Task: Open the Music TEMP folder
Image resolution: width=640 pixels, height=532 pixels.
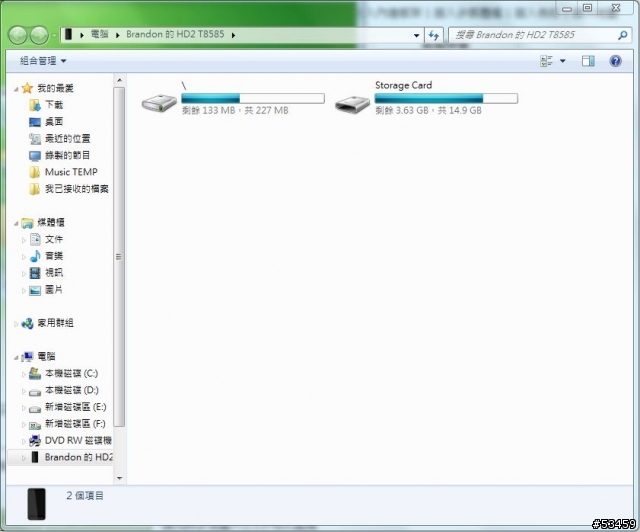Action: point(71,172)
